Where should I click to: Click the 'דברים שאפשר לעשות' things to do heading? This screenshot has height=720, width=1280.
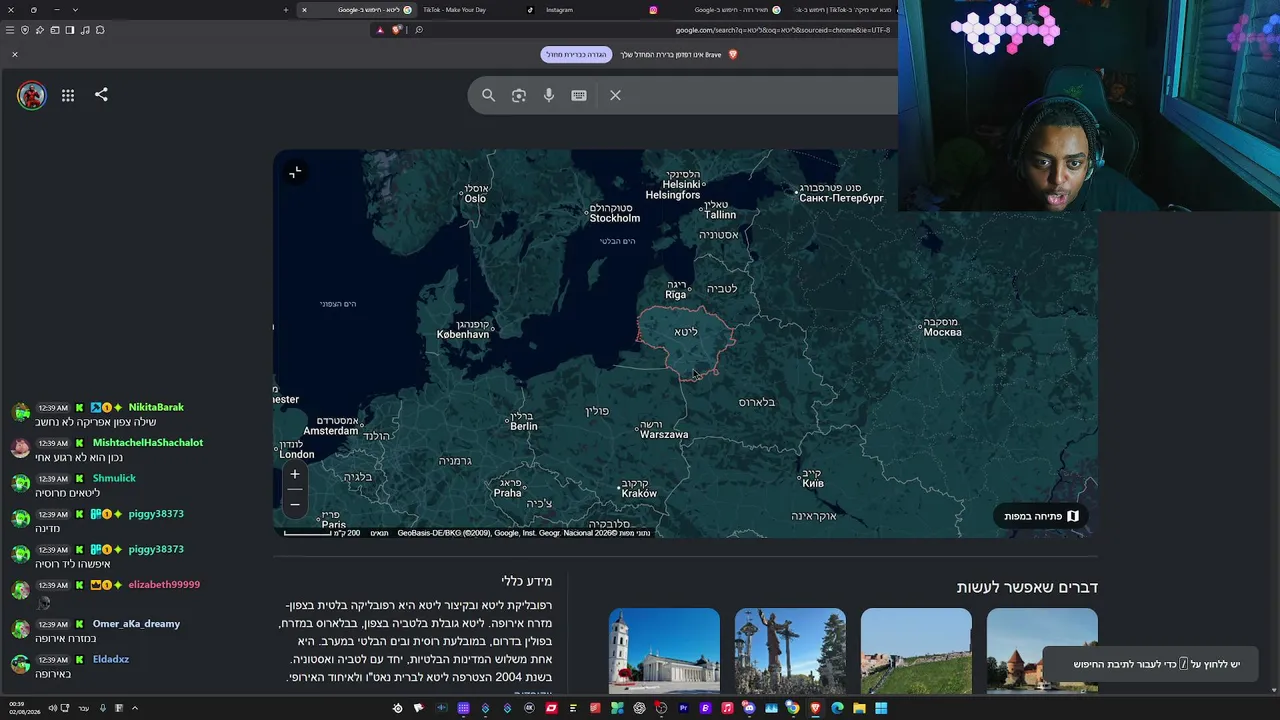pyautogui.click(x=1027, y=587)
